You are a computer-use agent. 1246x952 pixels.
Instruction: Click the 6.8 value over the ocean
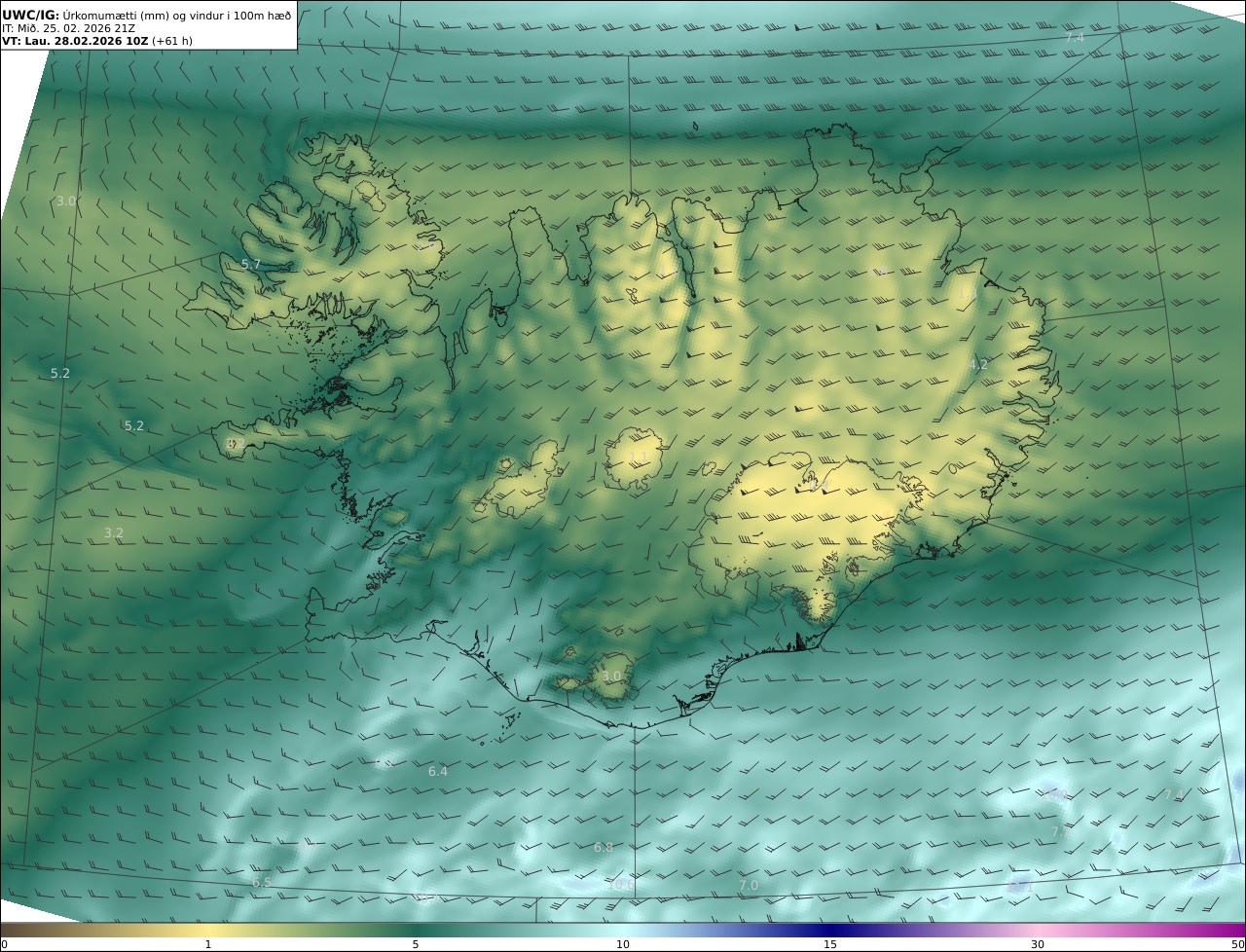tap(604, 847)
